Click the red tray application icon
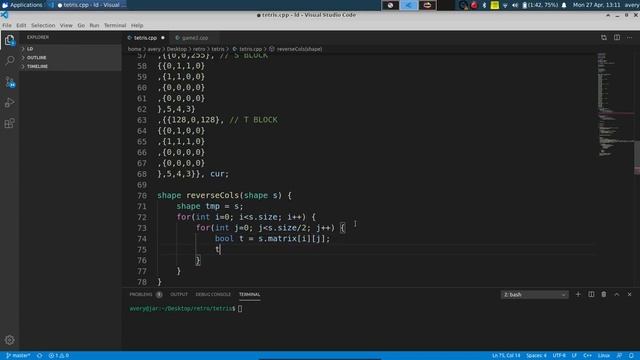Image resolution: width=640 pixels, height=360 pixels. pyautogui.click(x=474, y=5)
